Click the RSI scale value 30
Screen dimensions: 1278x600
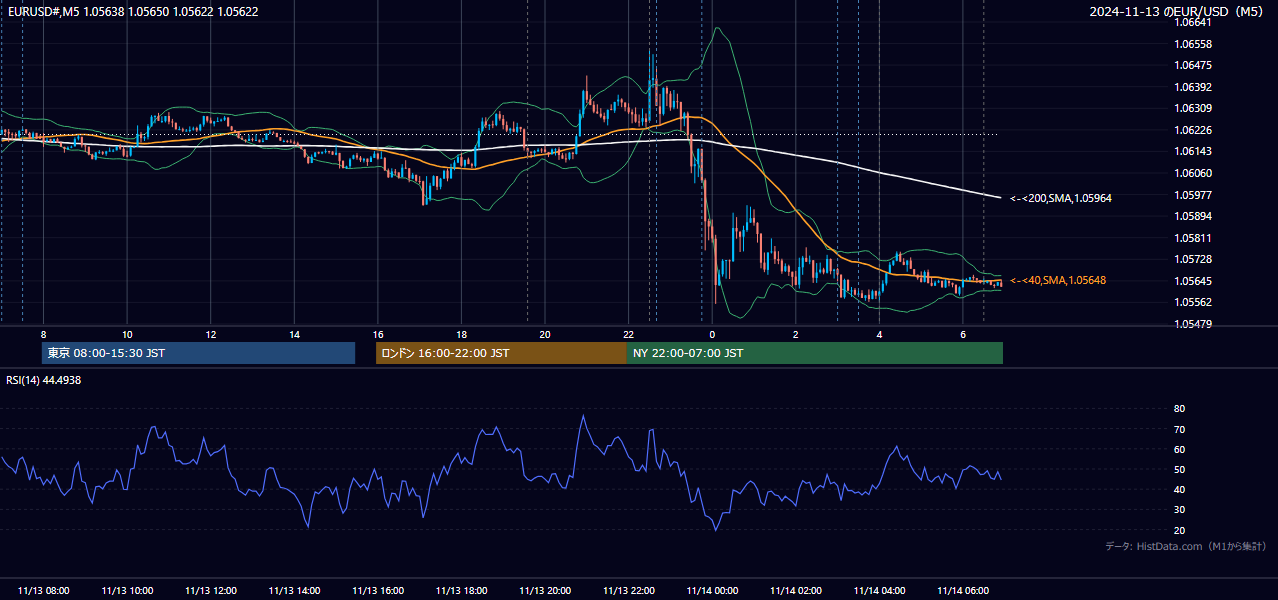(x=1179, y=509)
